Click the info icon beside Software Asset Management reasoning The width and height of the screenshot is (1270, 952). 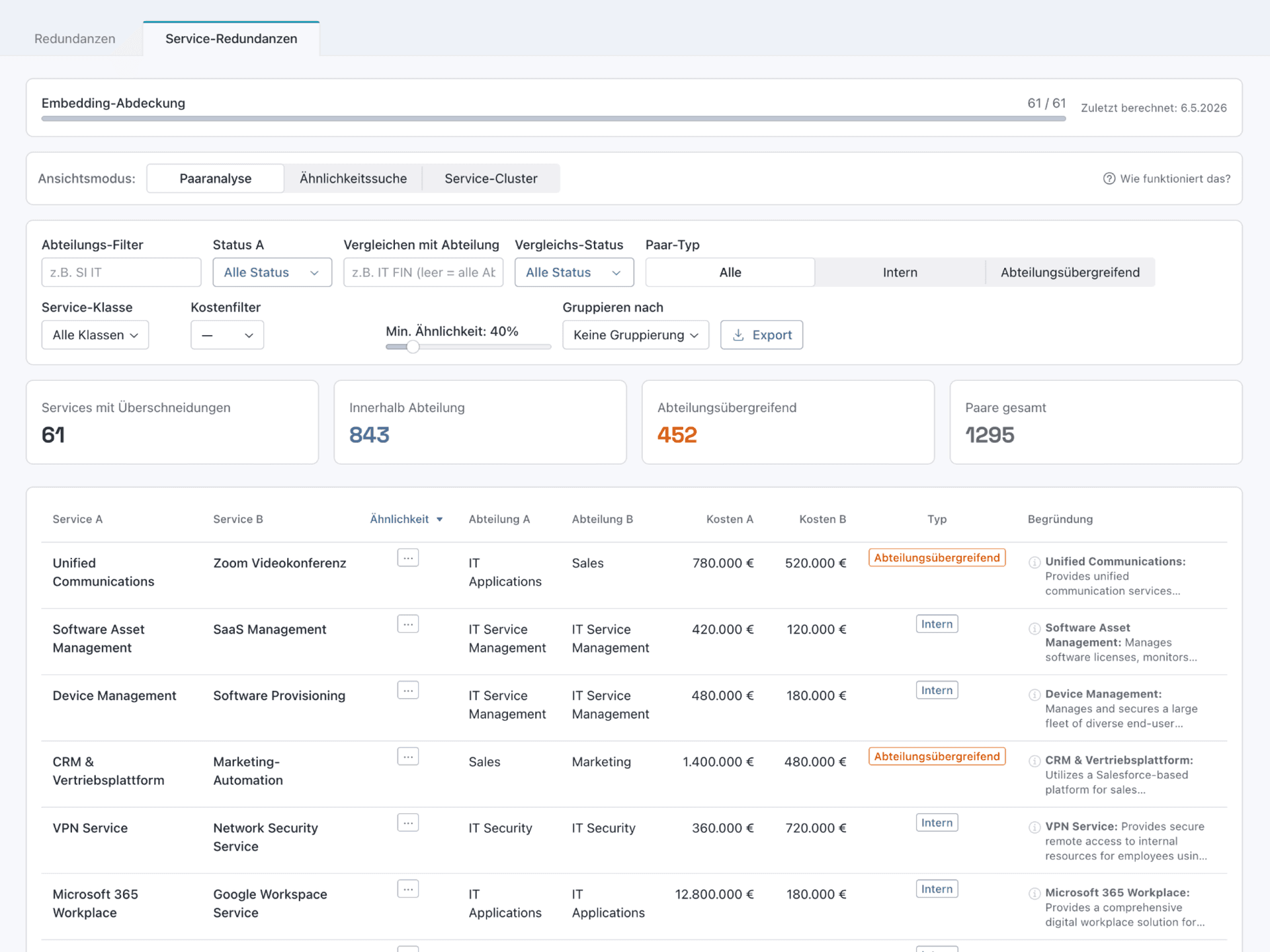tap(1035, 628)
